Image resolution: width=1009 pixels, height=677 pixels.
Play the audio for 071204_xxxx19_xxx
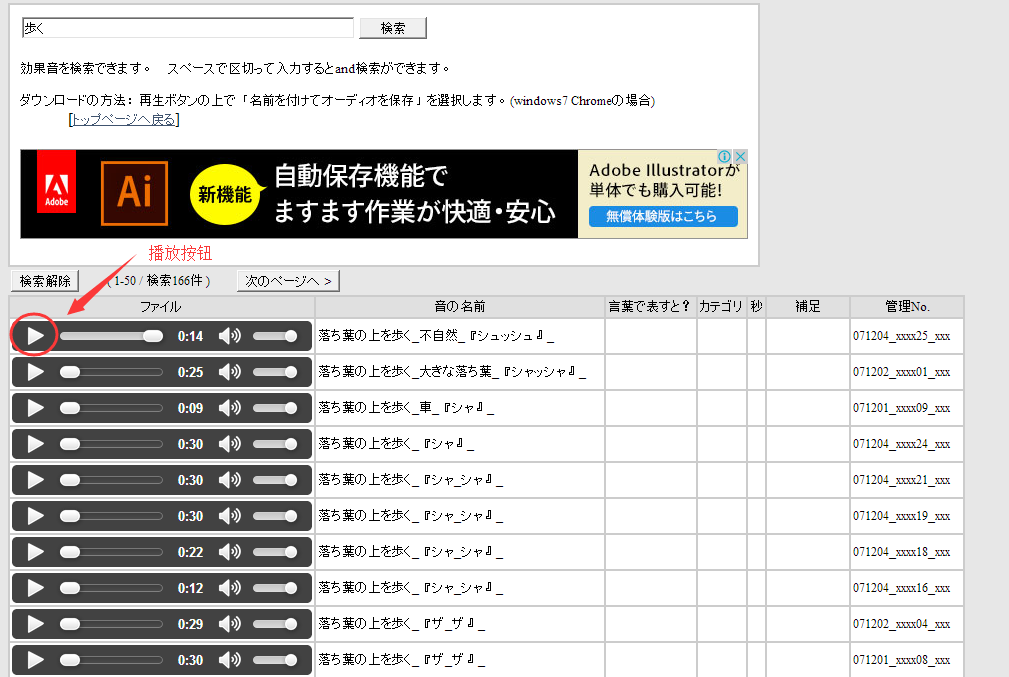coord(35,516)
